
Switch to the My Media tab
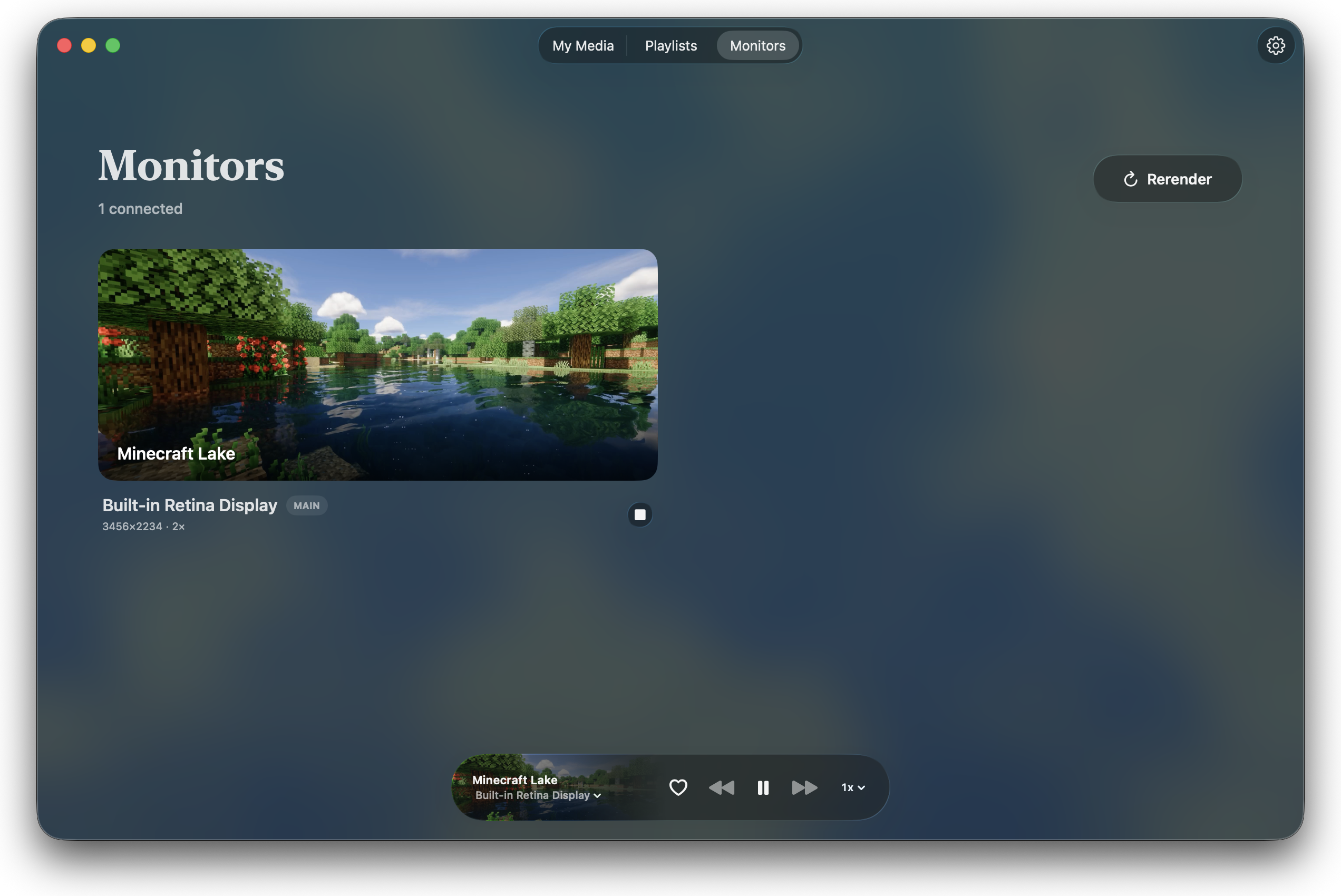click(583, 46)
